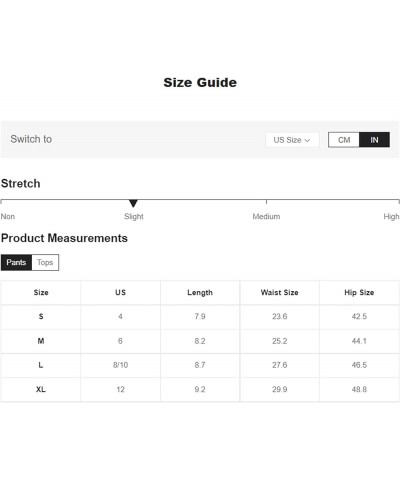Screen dimensions: 400x480
Task: Select the XL size row label
Action: pyautogui.click(x=41, y=389)
